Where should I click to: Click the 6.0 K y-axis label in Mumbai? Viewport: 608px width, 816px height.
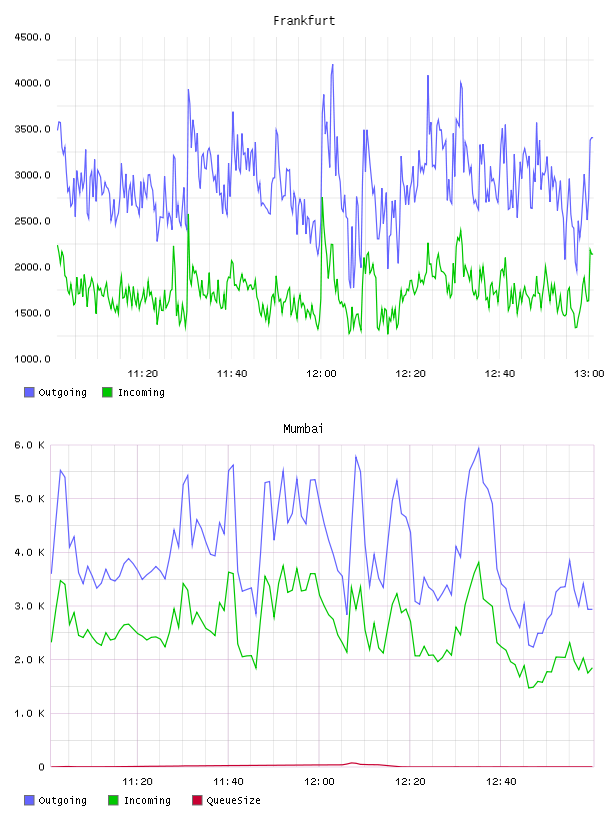(29, 445)
